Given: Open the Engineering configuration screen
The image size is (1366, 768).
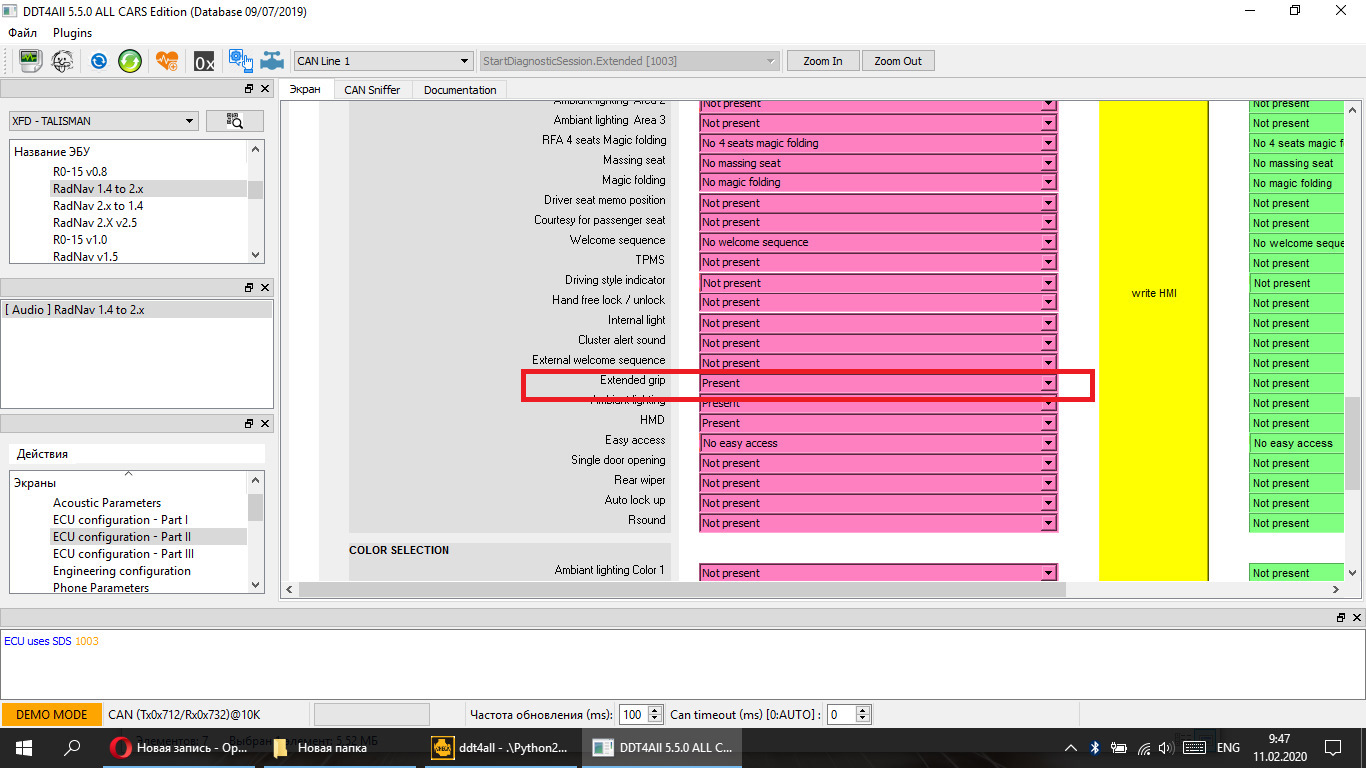Looking at the screenshot, I should click(x=122, y=571).
